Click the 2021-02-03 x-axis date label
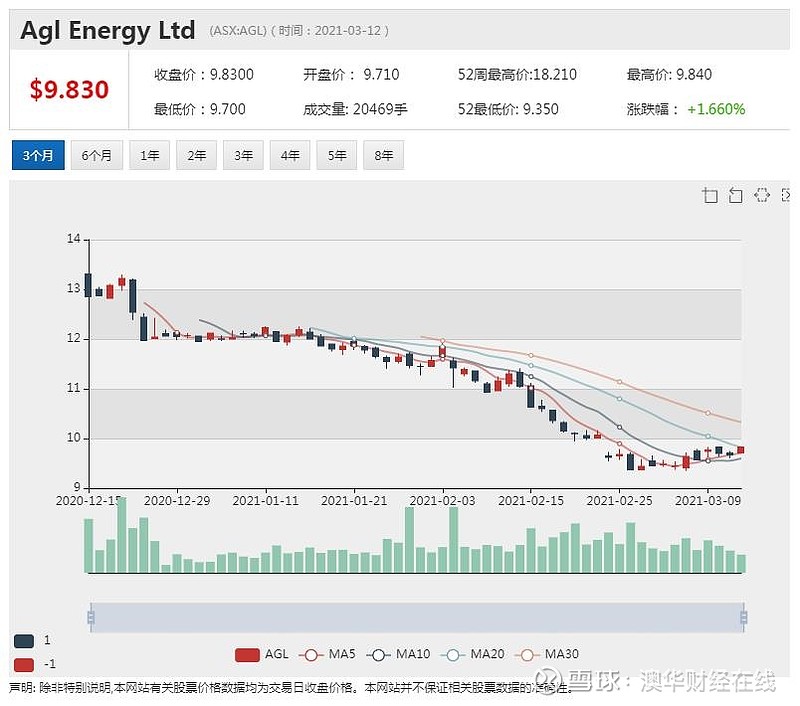The height and width of the screenshot is (706, 800). (x=442, y=501)
